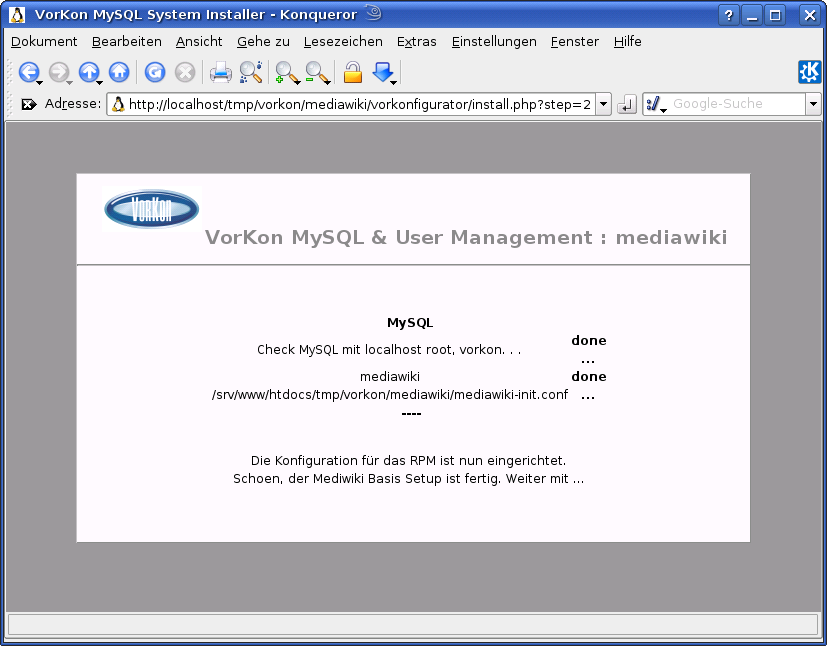The height and width of the screenshot is (646, 827).
Task: Go back with the Back arrow icon
Action: click(28, 72)
